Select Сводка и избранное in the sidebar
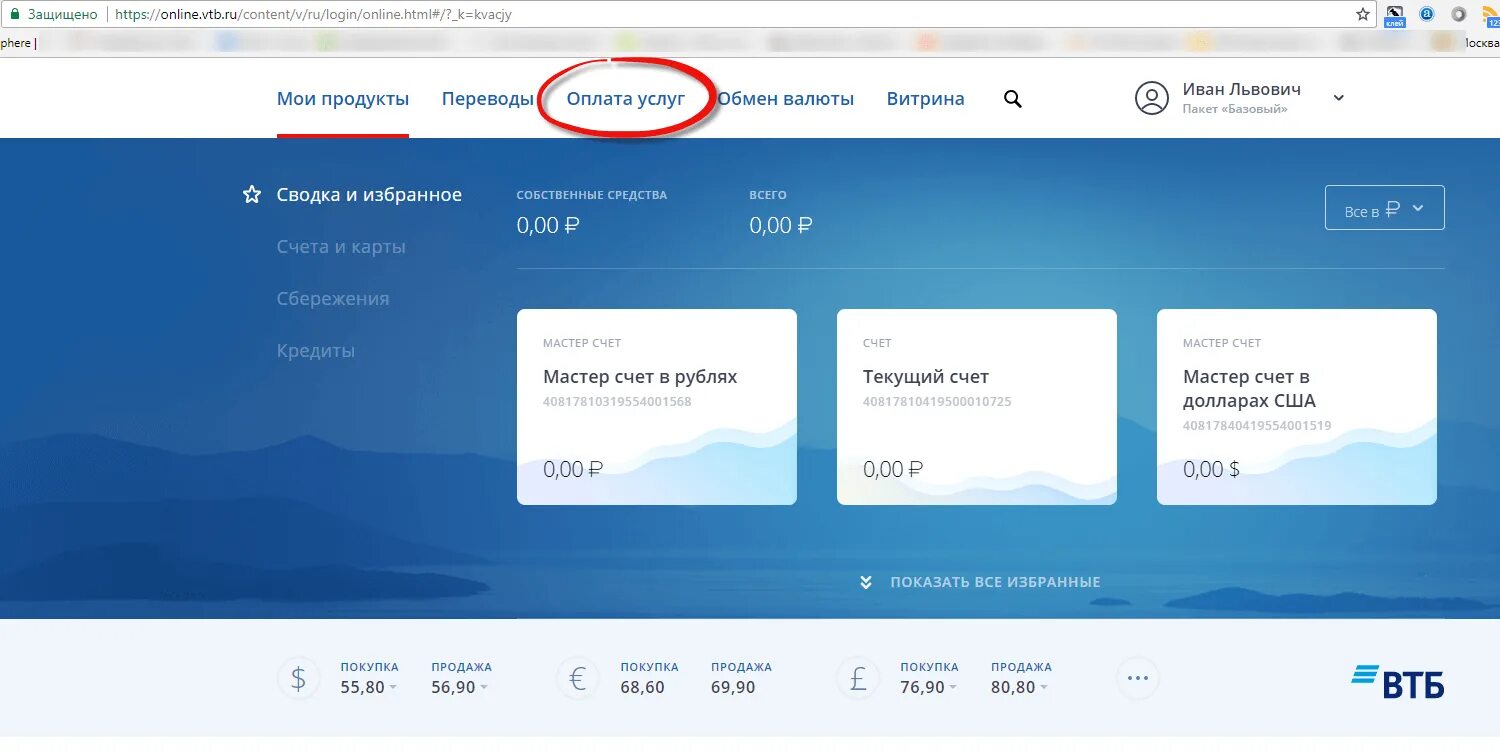 [369, 195]
